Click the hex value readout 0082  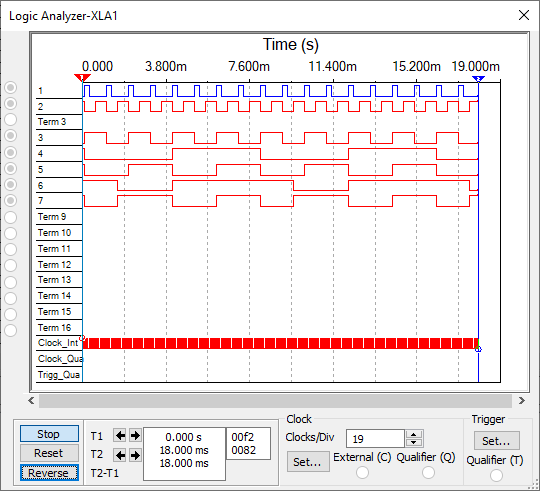(243, 450)
